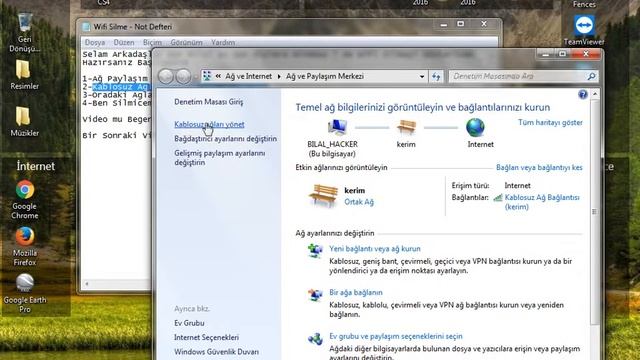Open Kablosuz Ağ Bağlantısı (kerim) link
The image size is (640, 360).
point(542,202)
